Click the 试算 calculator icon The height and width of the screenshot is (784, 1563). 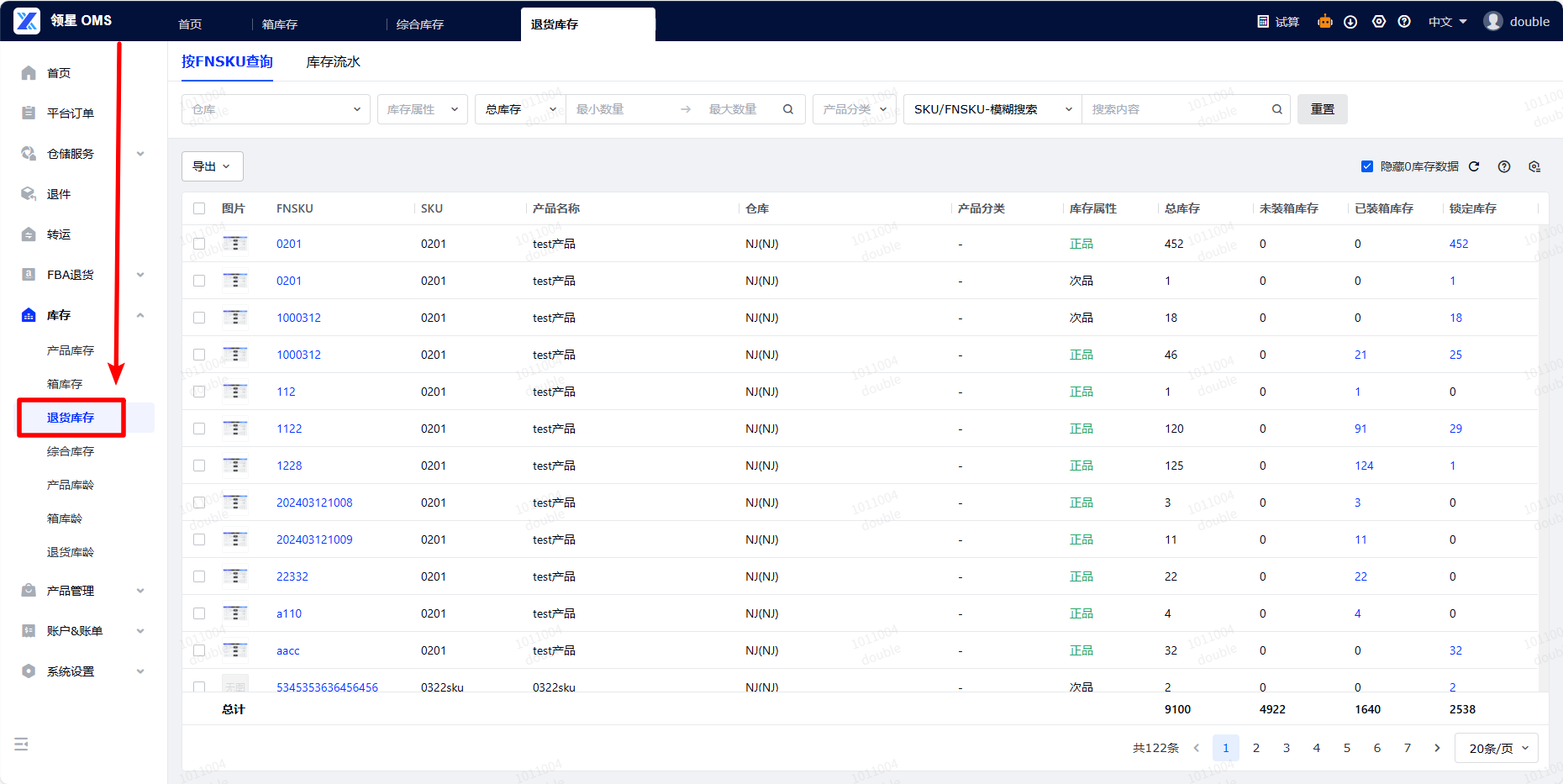click(x=1263, y=22)
